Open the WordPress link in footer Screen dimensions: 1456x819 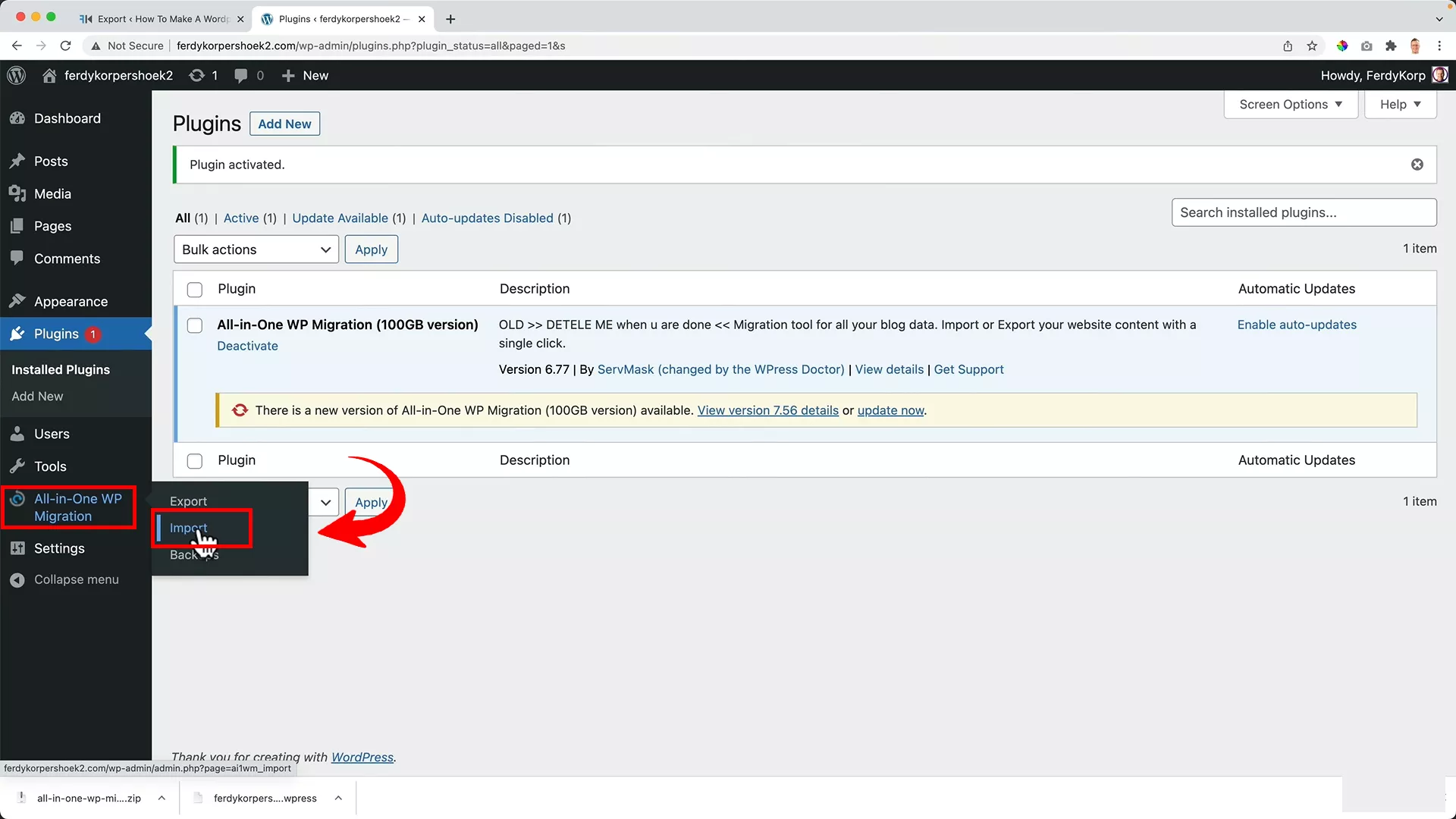(x=362, y=757)
